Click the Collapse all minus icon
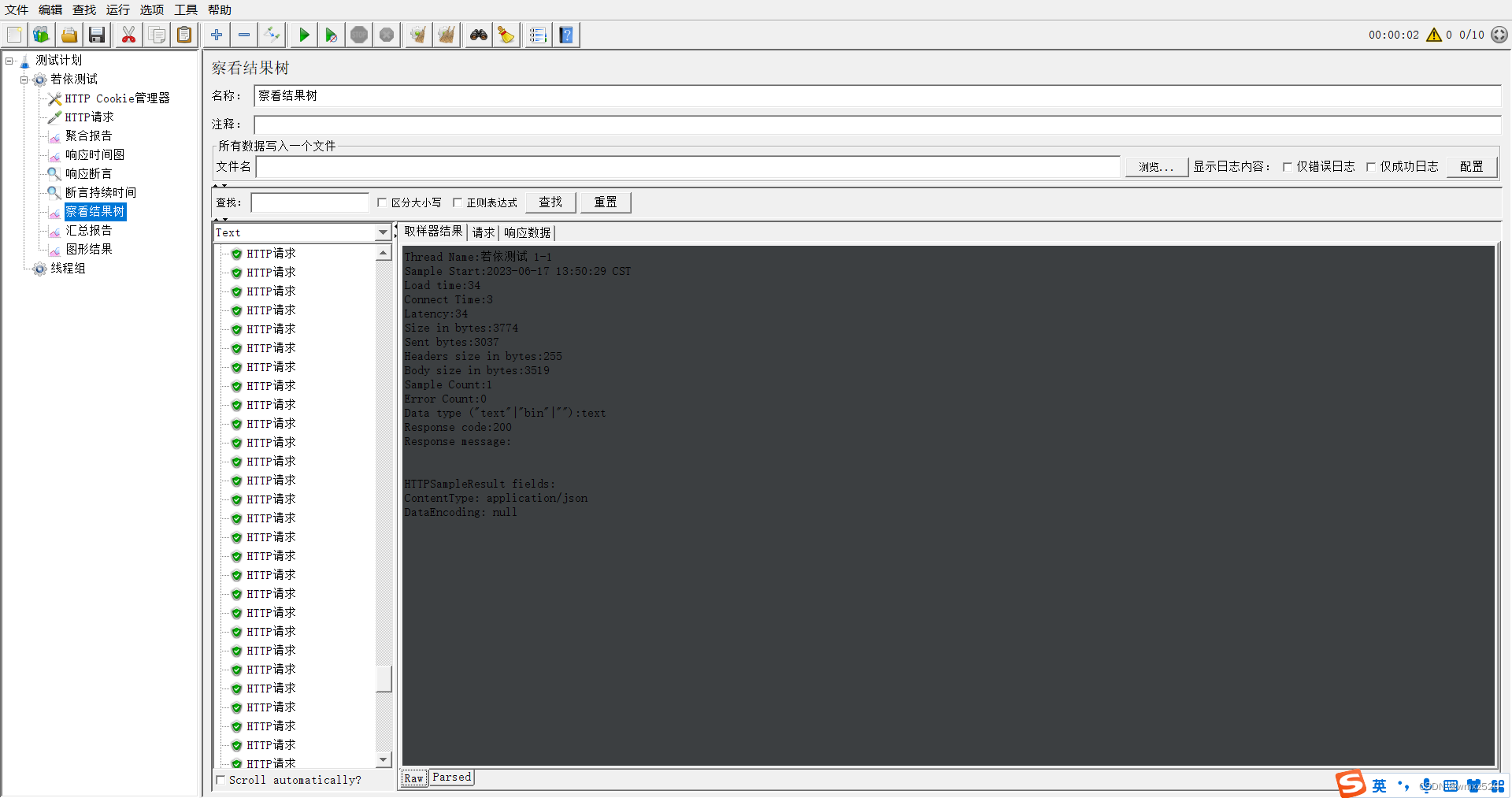Screen dimensions: 1512x798 [x=244, y=35]
